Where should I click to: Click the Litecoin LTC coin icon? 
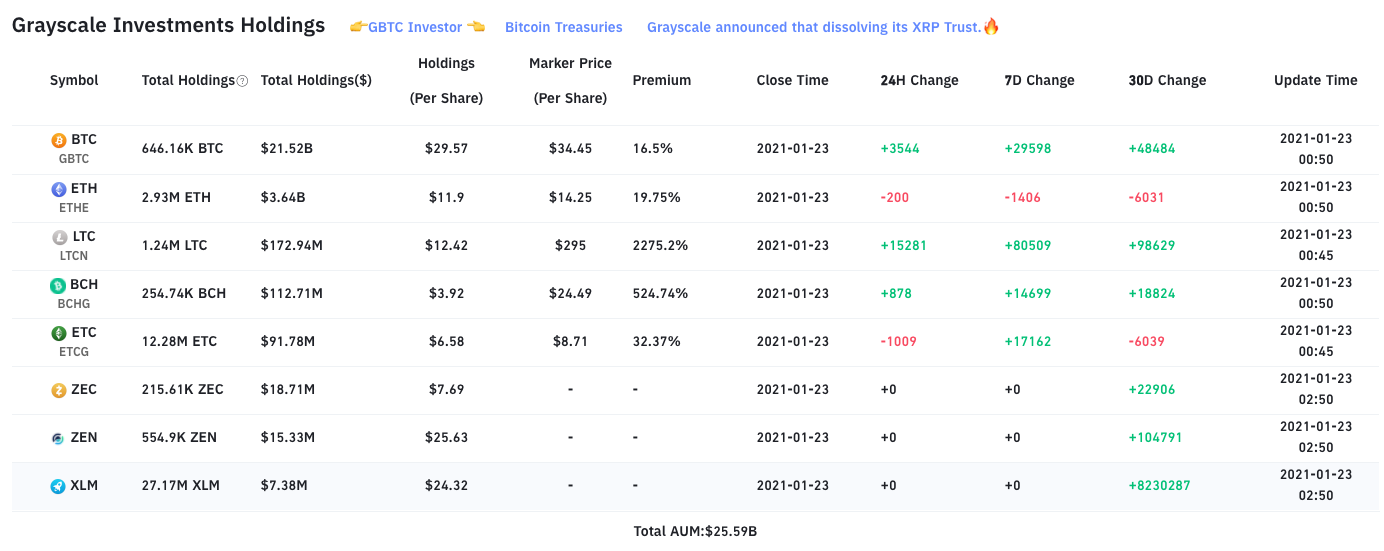(58, 237)
